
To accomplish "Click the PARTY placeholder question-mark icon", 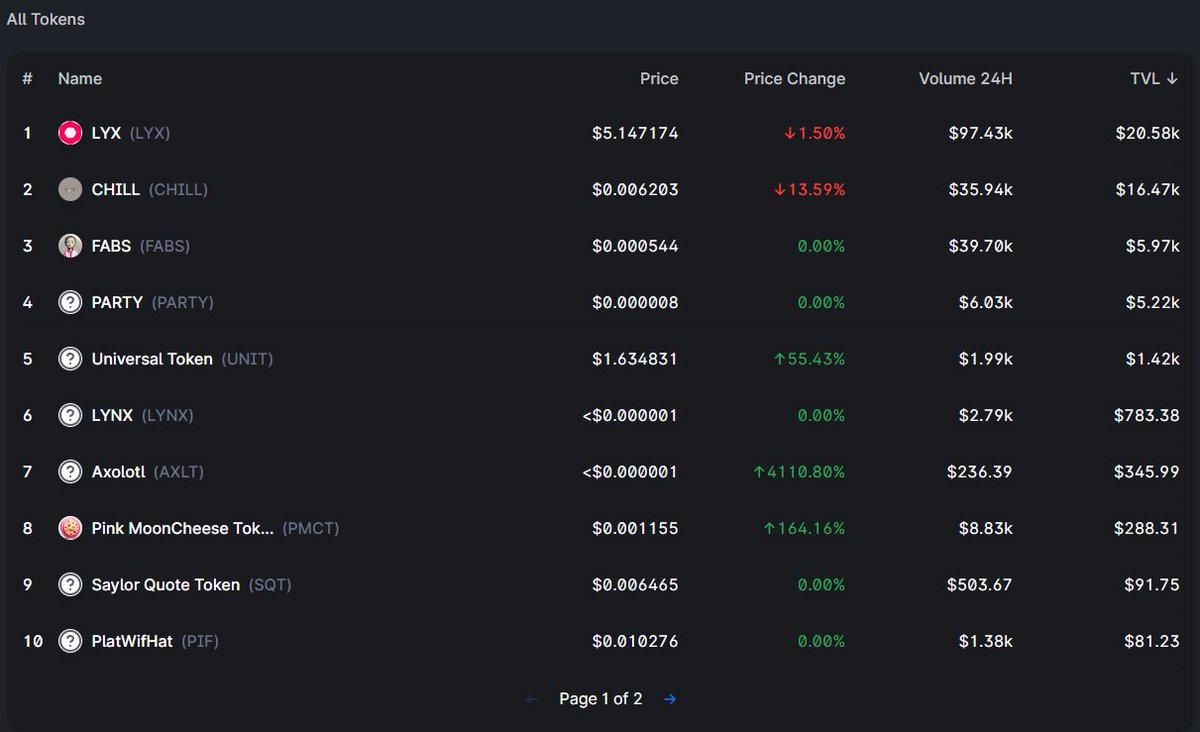I will tap(70, 302).
